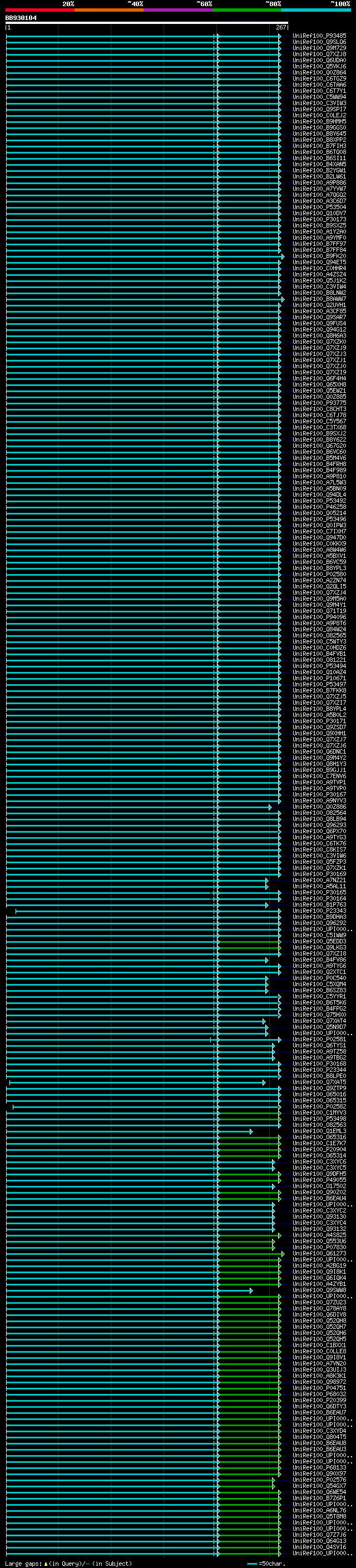Click the red 20% identity legend bar

[x=39, y=10]
